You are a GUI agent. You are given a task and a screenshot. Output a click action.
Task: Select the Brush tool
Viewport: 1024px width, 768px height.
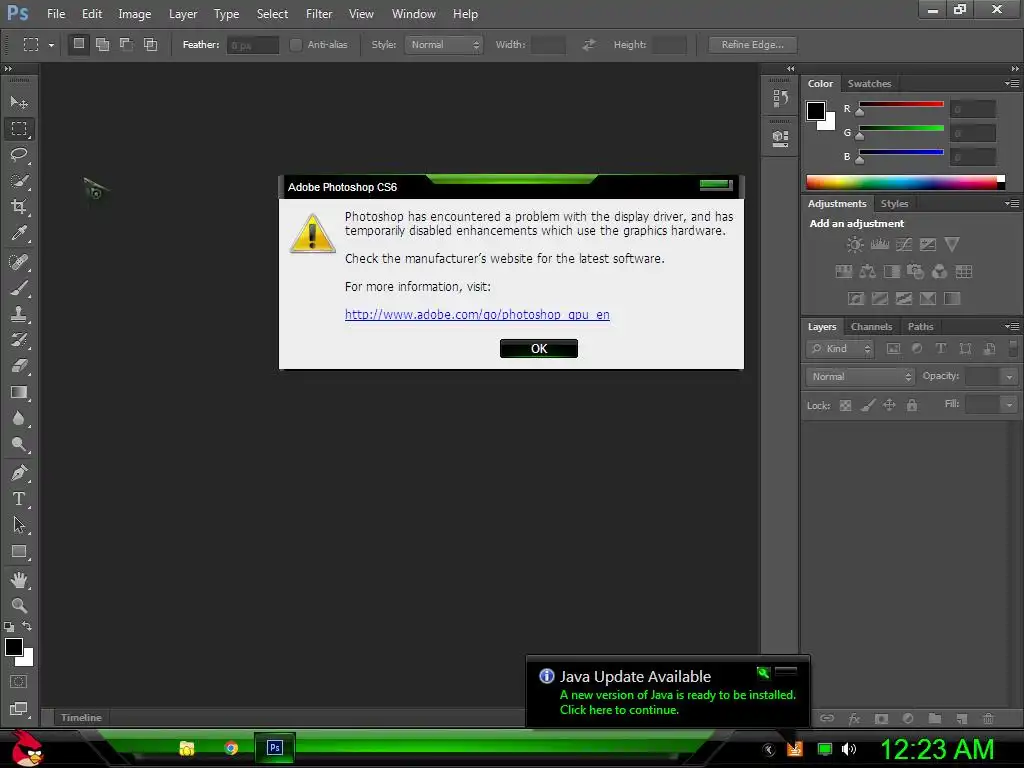[x=19, y=288]
